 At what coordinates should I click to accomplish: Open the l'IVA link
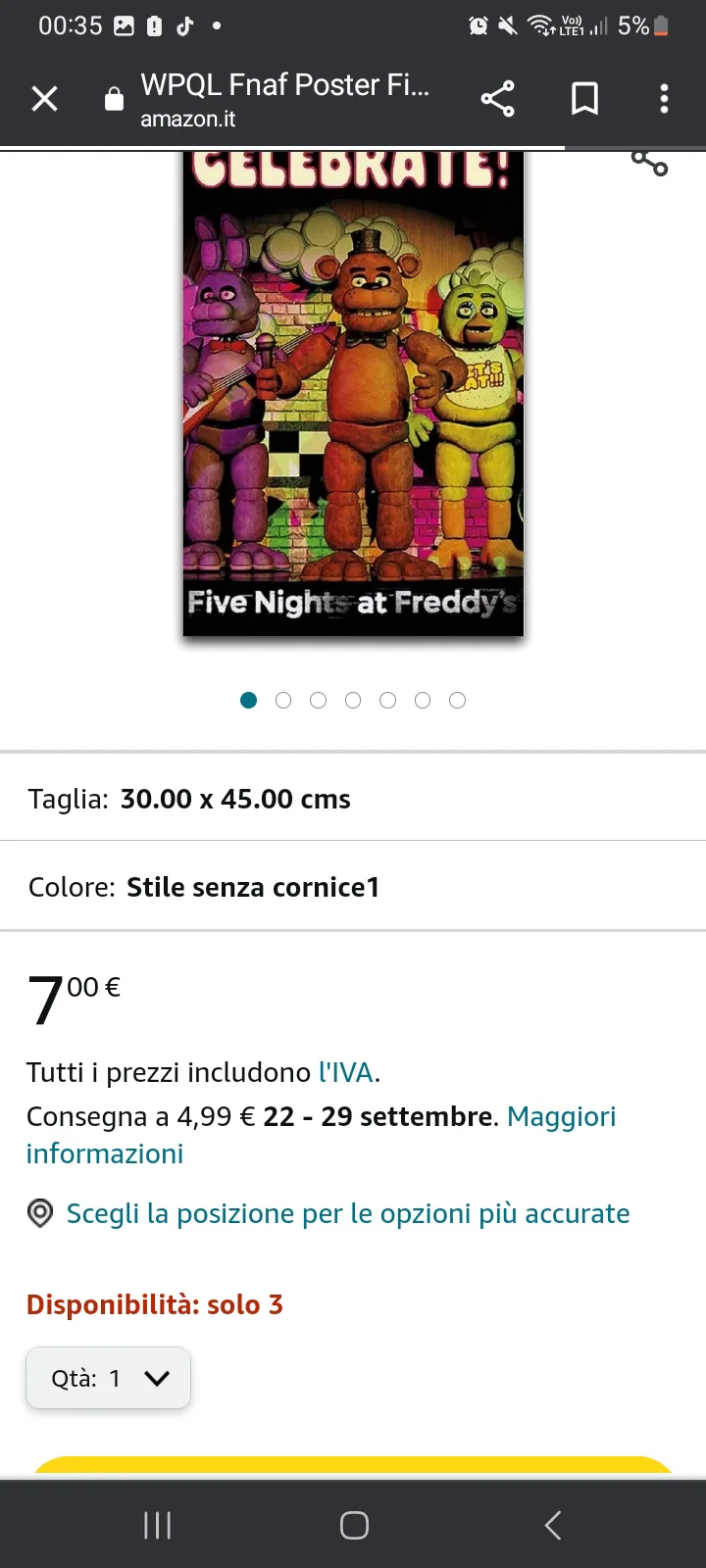click(346, 1072)
